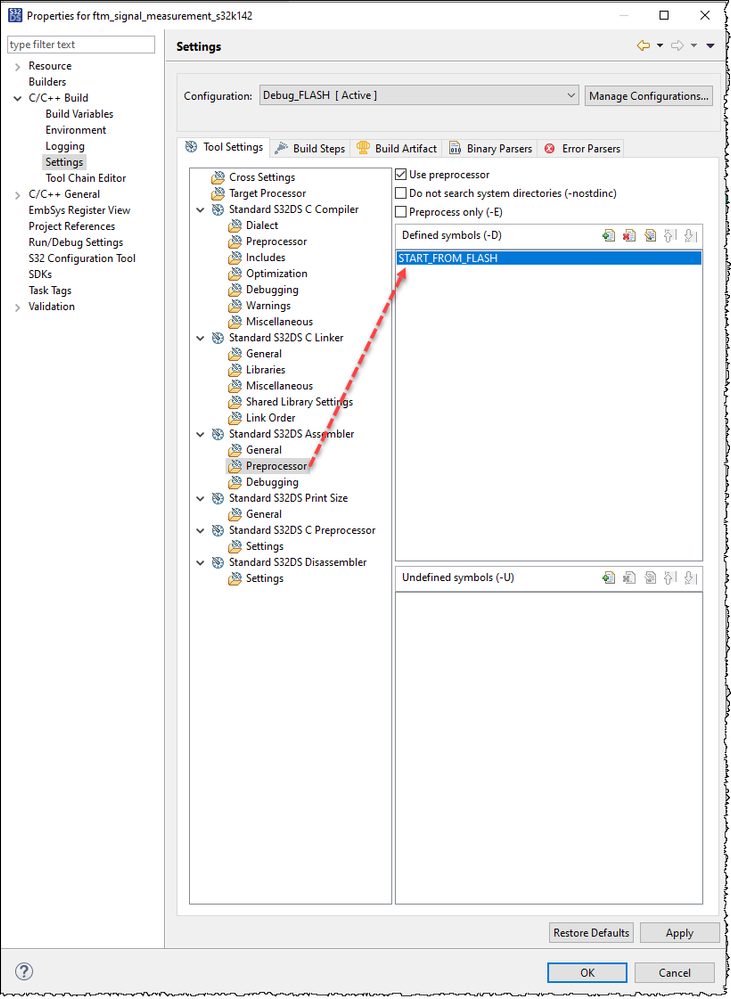Click the back navigation arrow icon

coord(643,46)
